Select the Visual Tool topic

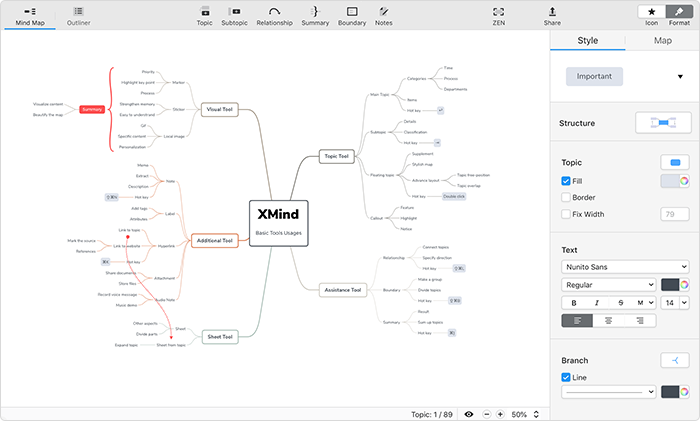coord(220,109)
